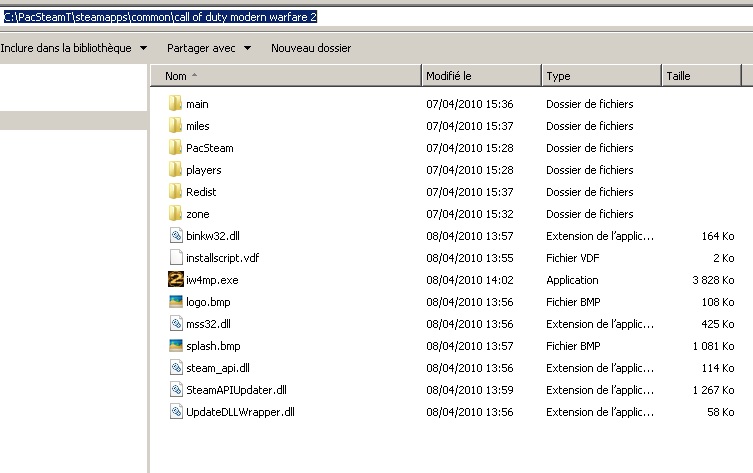Image resolution: width=753 pixels, height=473 pixels.
Task: Open the Inclure dans la bibliothèque dropdown arrow
Action: tap(143, 48)
